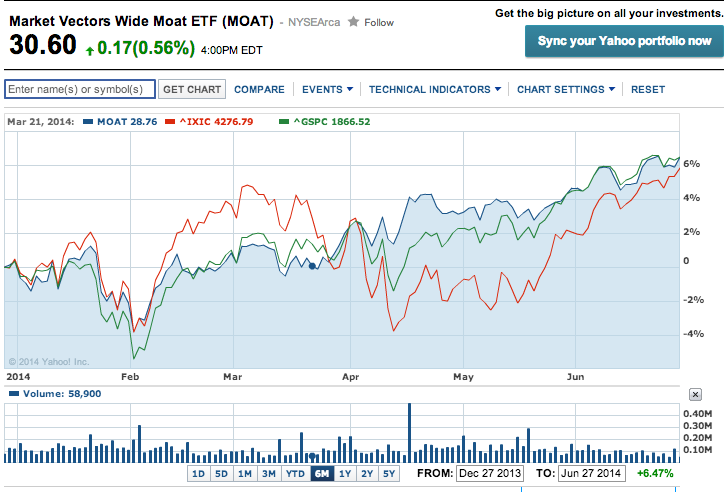Click the NYSEArca exchange label
725x492 pixels.
(x=314, y=22)
